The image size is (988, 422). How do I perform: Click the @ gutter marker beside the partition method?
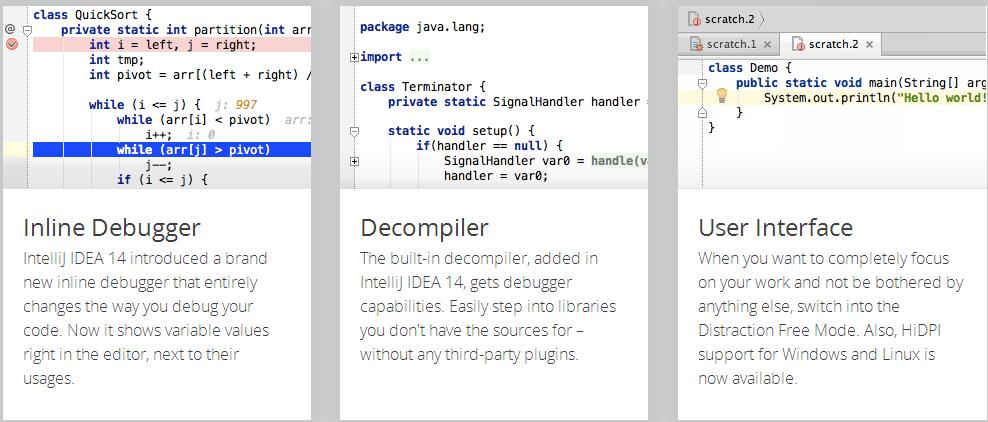click(10, 29)
